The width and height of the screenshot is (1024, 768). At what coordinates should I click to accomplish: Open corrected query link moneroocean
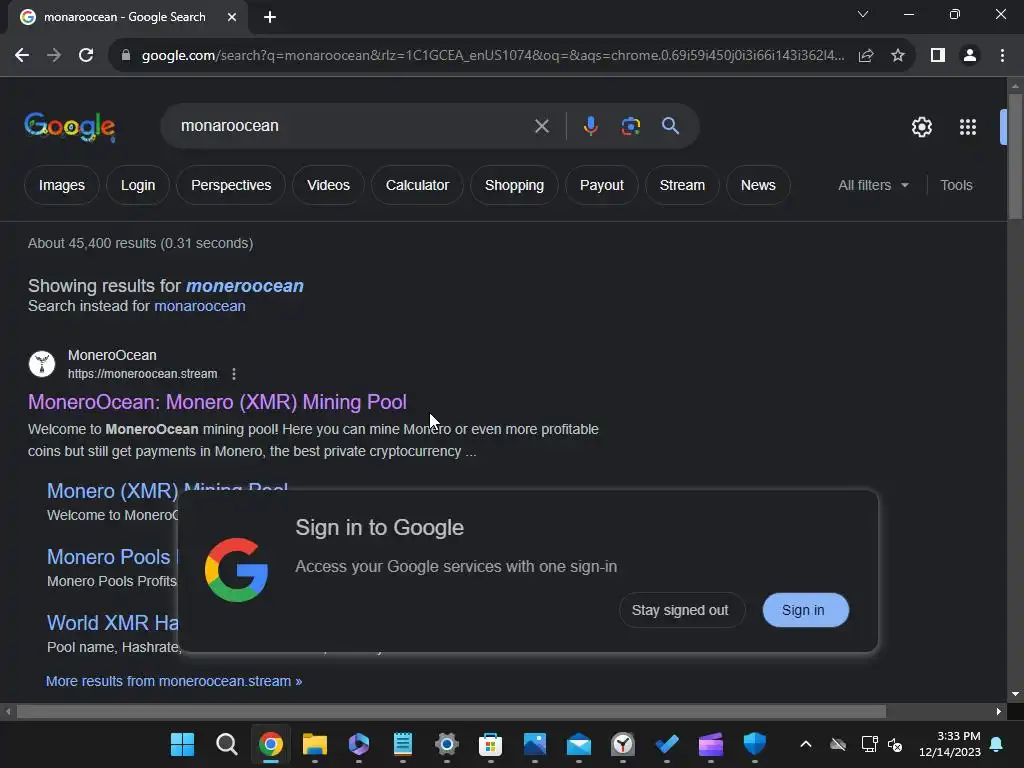(x=245, y=286)
